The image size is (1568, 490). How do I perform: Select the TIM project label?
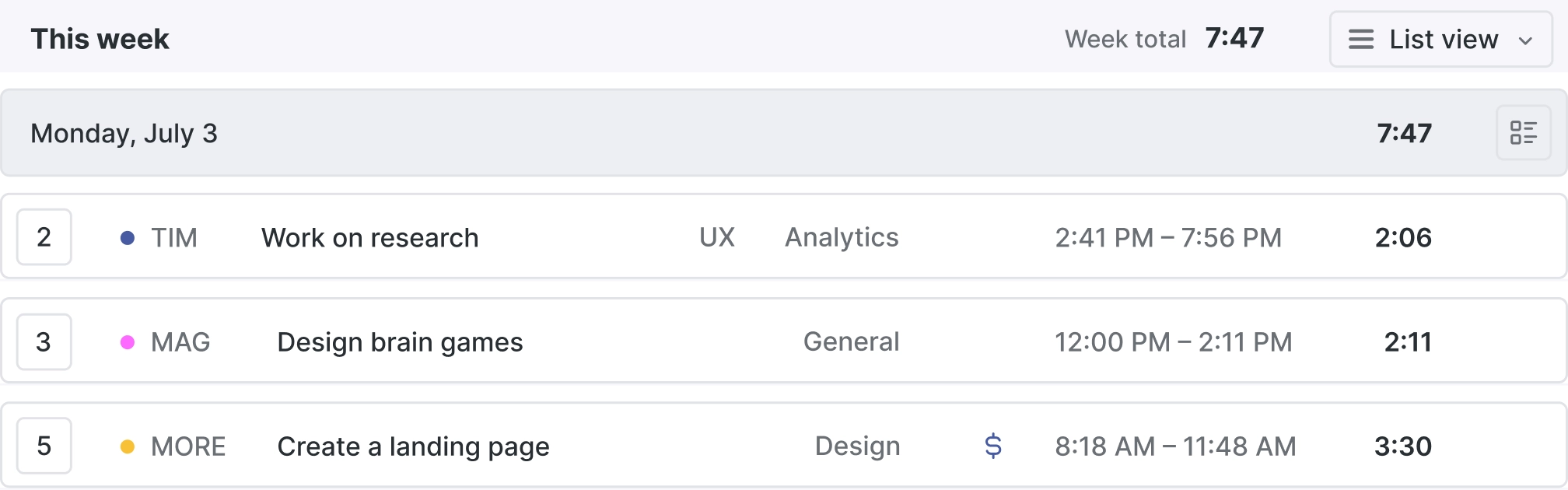(174, 238)
